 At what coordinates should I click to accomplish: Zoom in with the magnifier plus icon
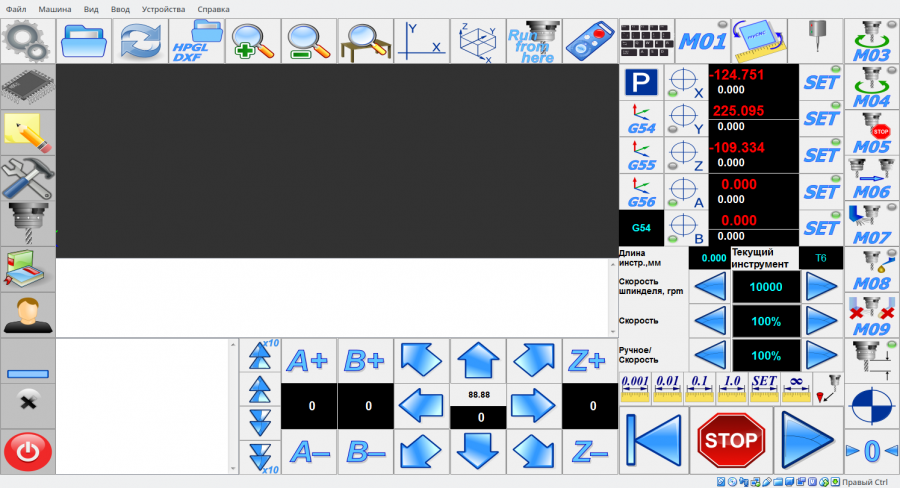253,41
